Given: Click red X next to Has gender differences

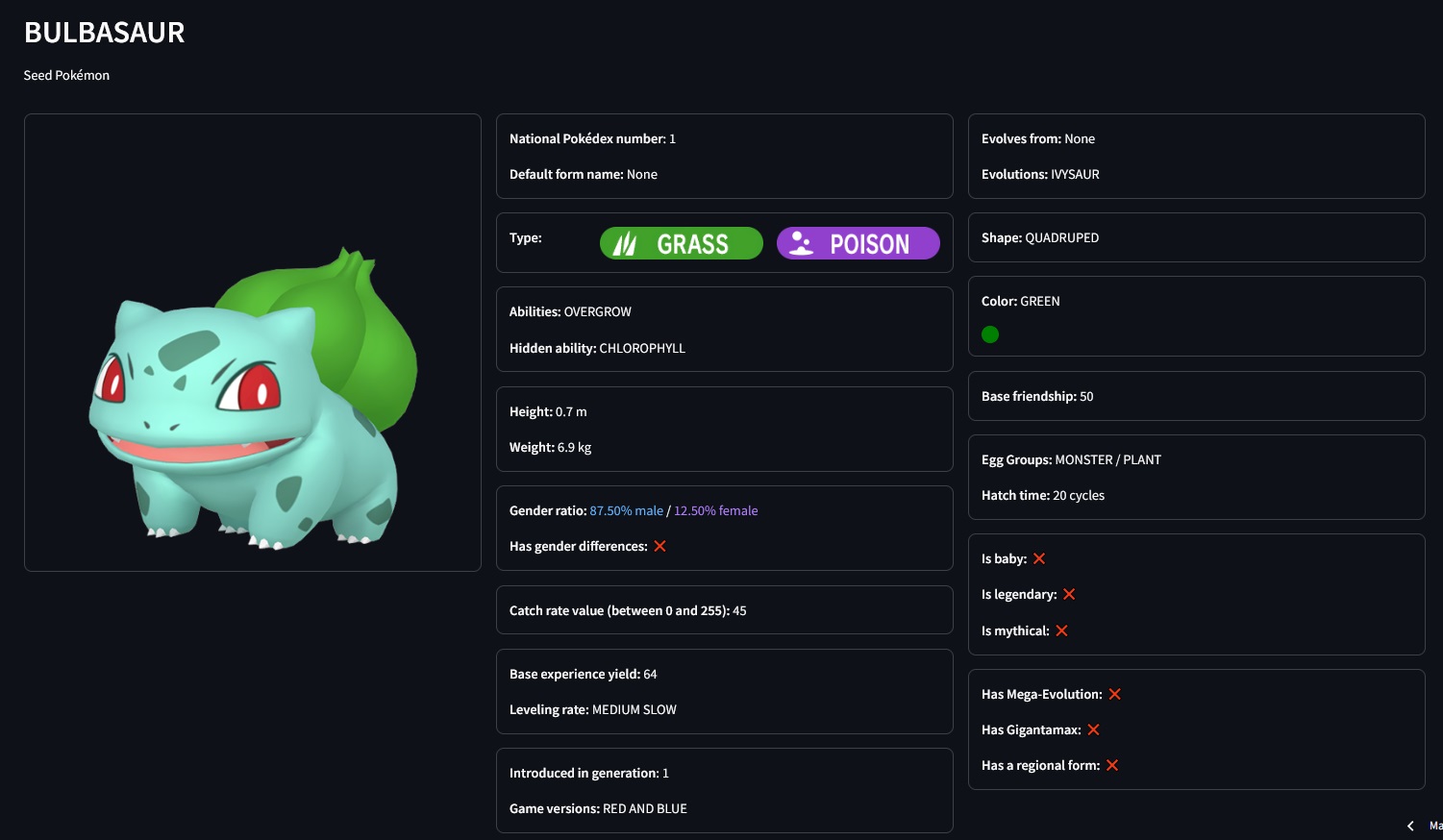Looking at the screenshot, I should 659,546.
